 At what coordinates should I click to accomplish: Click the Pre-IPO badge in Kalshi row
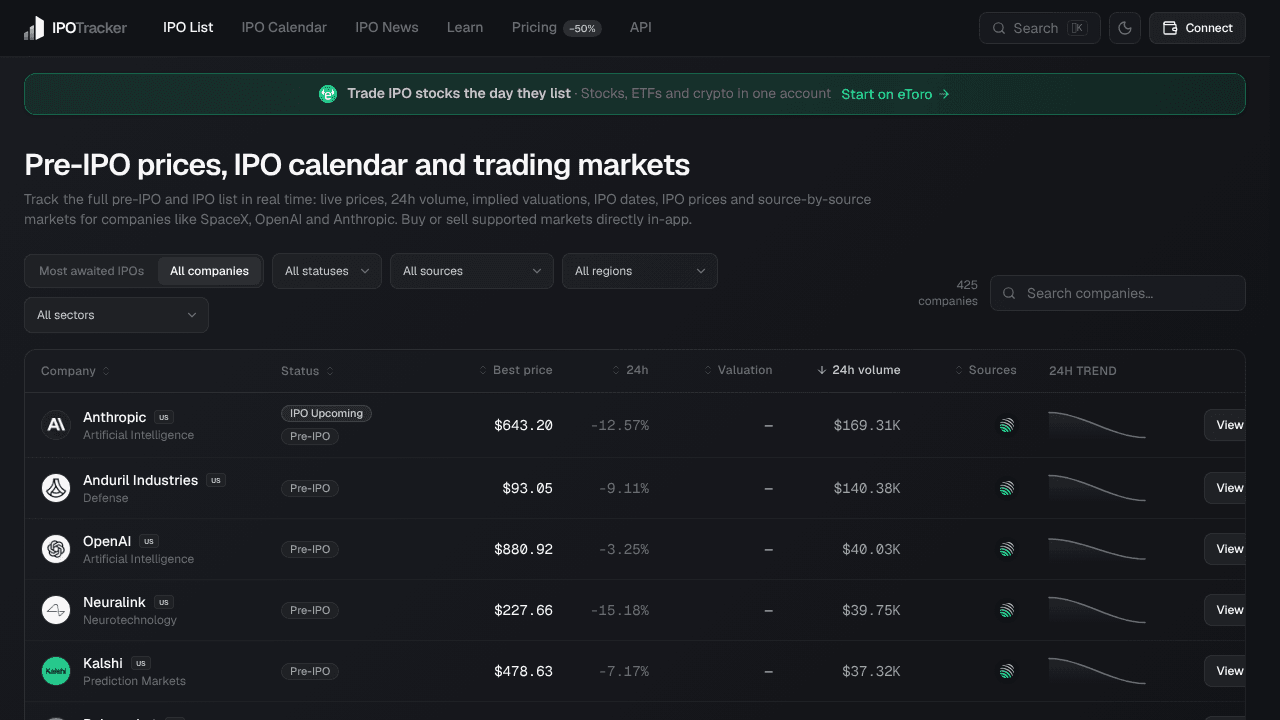(310, 671)
